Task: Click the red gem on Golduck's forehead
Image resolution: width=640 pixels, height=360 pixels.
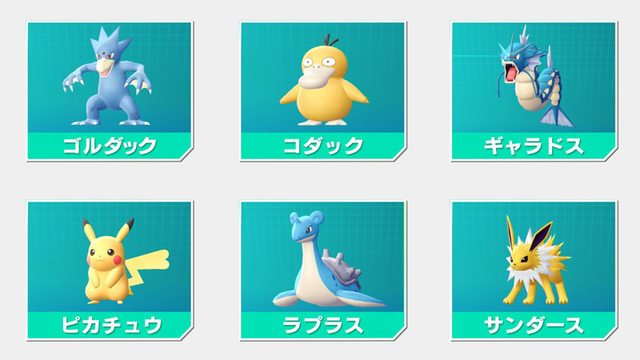Action: point(106,55)
